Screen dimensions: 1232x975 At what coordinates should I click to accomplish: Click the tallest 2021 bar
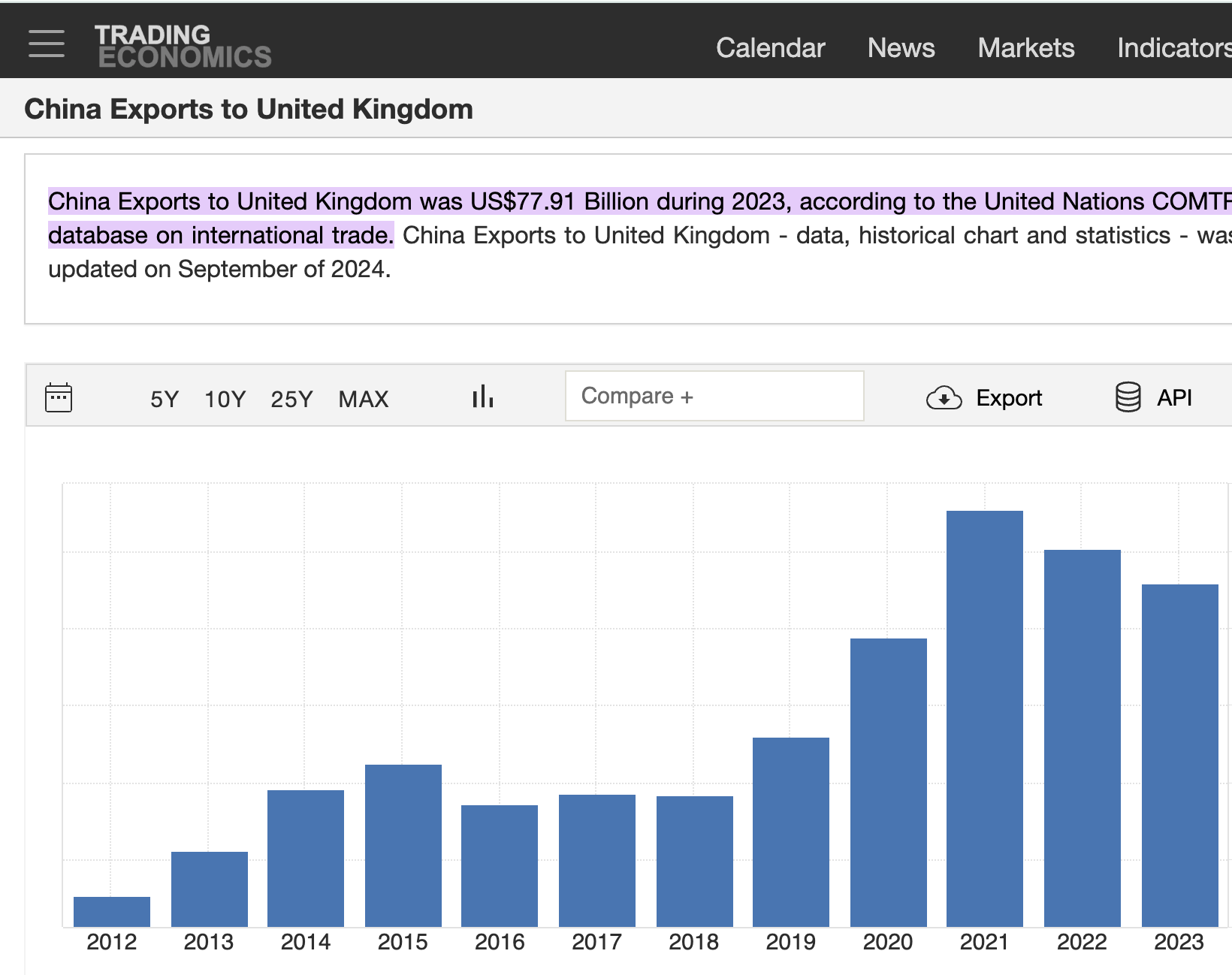(985, 719)
